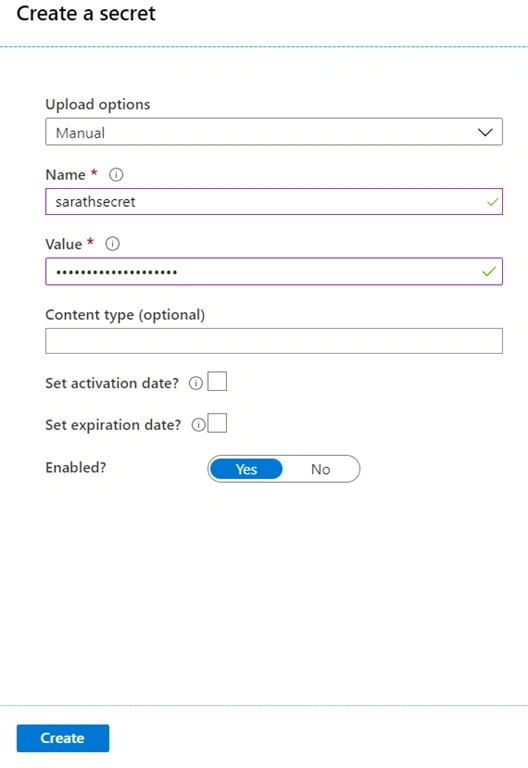
Task: Click the info icon beside Value label
Action: click(112, 243)
